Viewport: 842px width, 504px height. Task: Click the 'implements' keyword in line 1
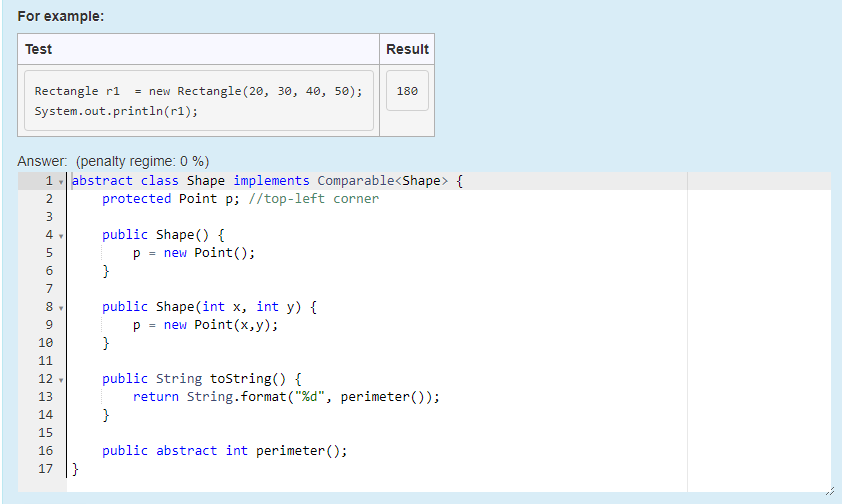271,181
